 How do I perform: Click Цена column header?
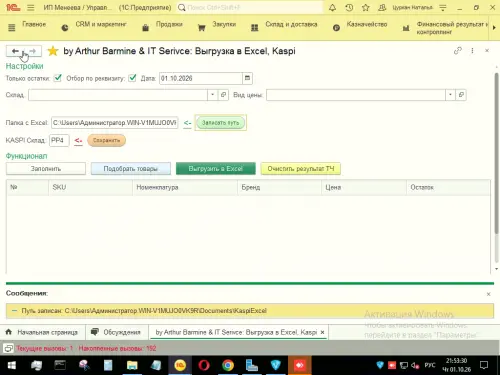364,187
